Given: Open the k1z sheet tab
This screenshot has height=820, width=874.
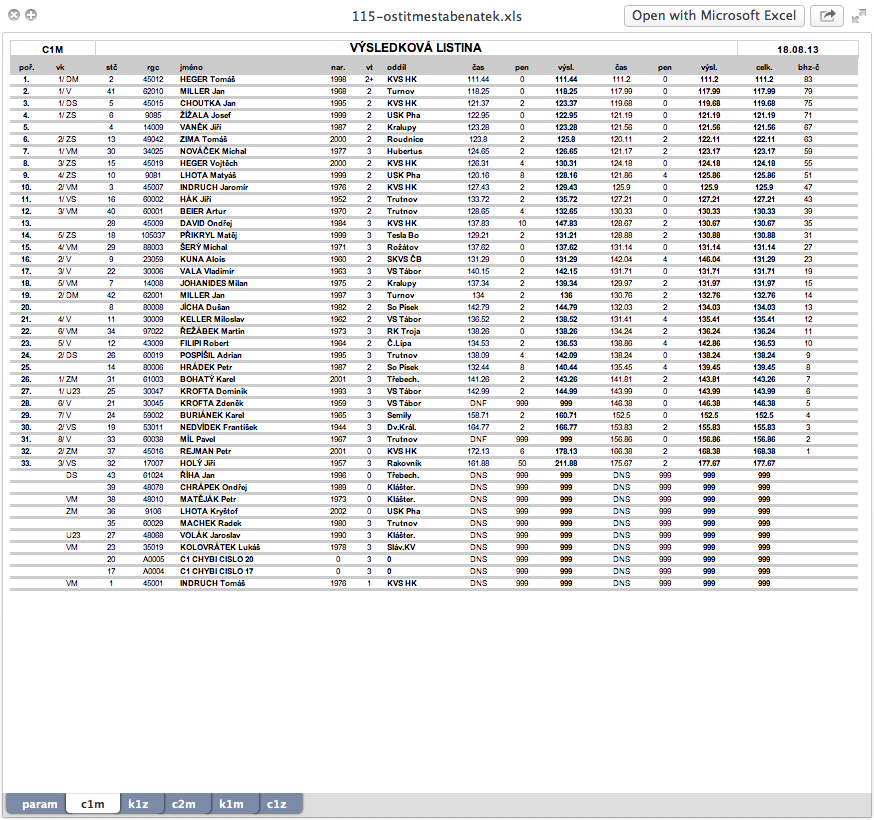Looking at the screenshot, I should pos(138,804).
